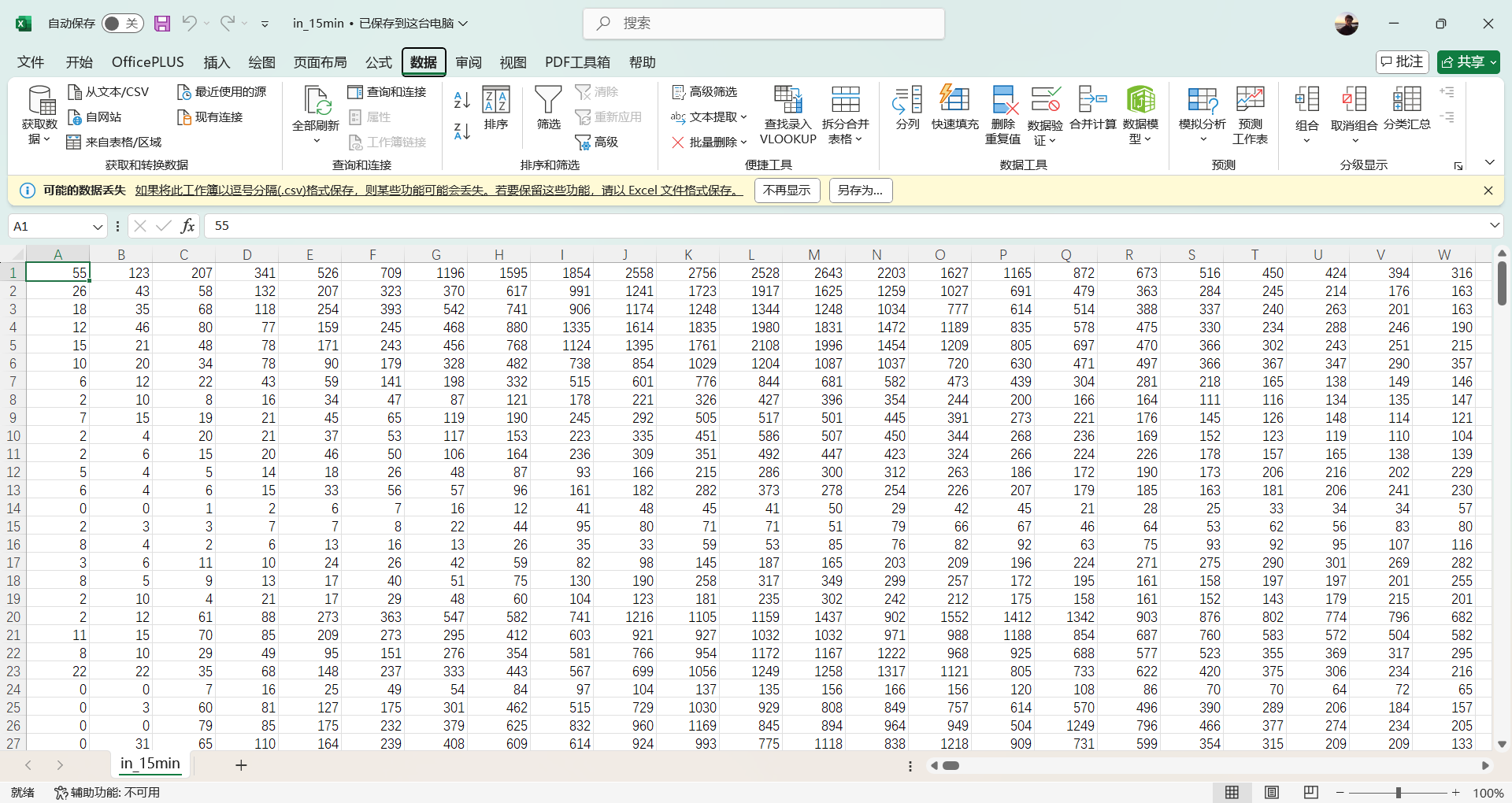Open the File (文件) menu
1512x803 pixels.
tap(31, 62)
